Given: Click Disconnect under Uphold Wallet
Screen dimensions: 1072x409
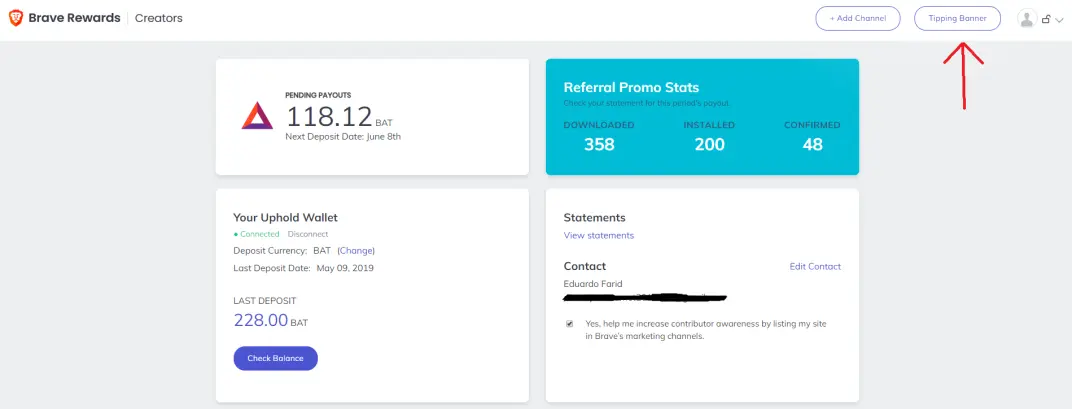Looking at the screenshot, I should click(308, 234).
